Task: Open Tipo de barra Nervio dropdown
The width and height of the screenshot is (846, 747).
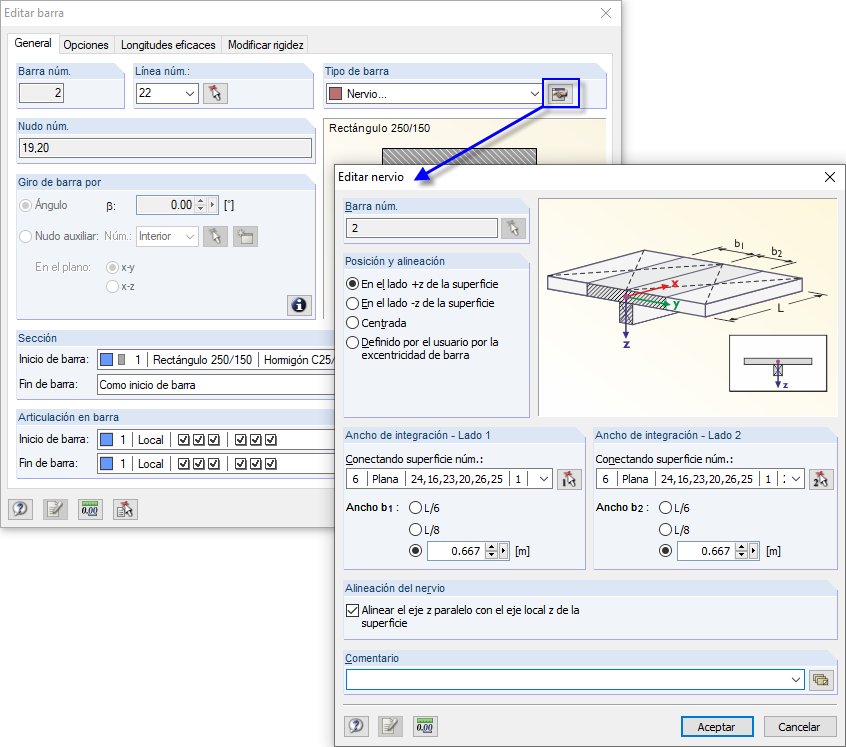Action: point(534,93)
